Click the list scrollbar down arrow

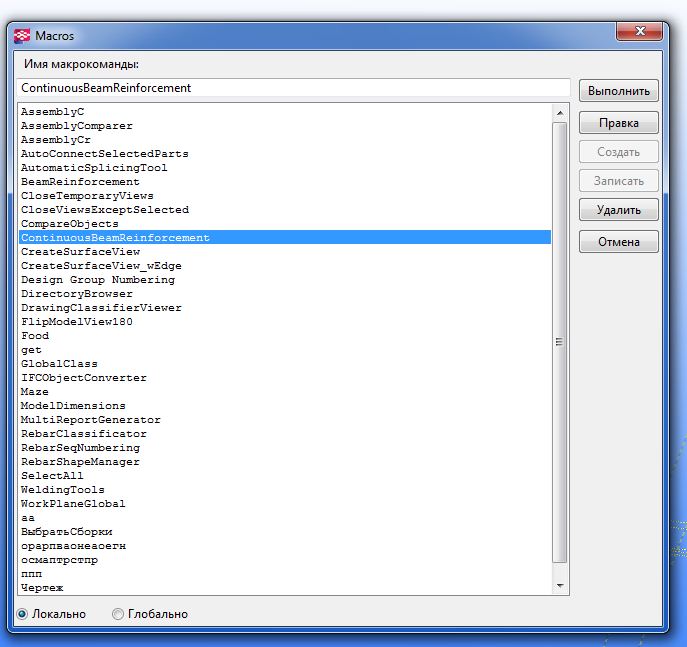[560, 586]
